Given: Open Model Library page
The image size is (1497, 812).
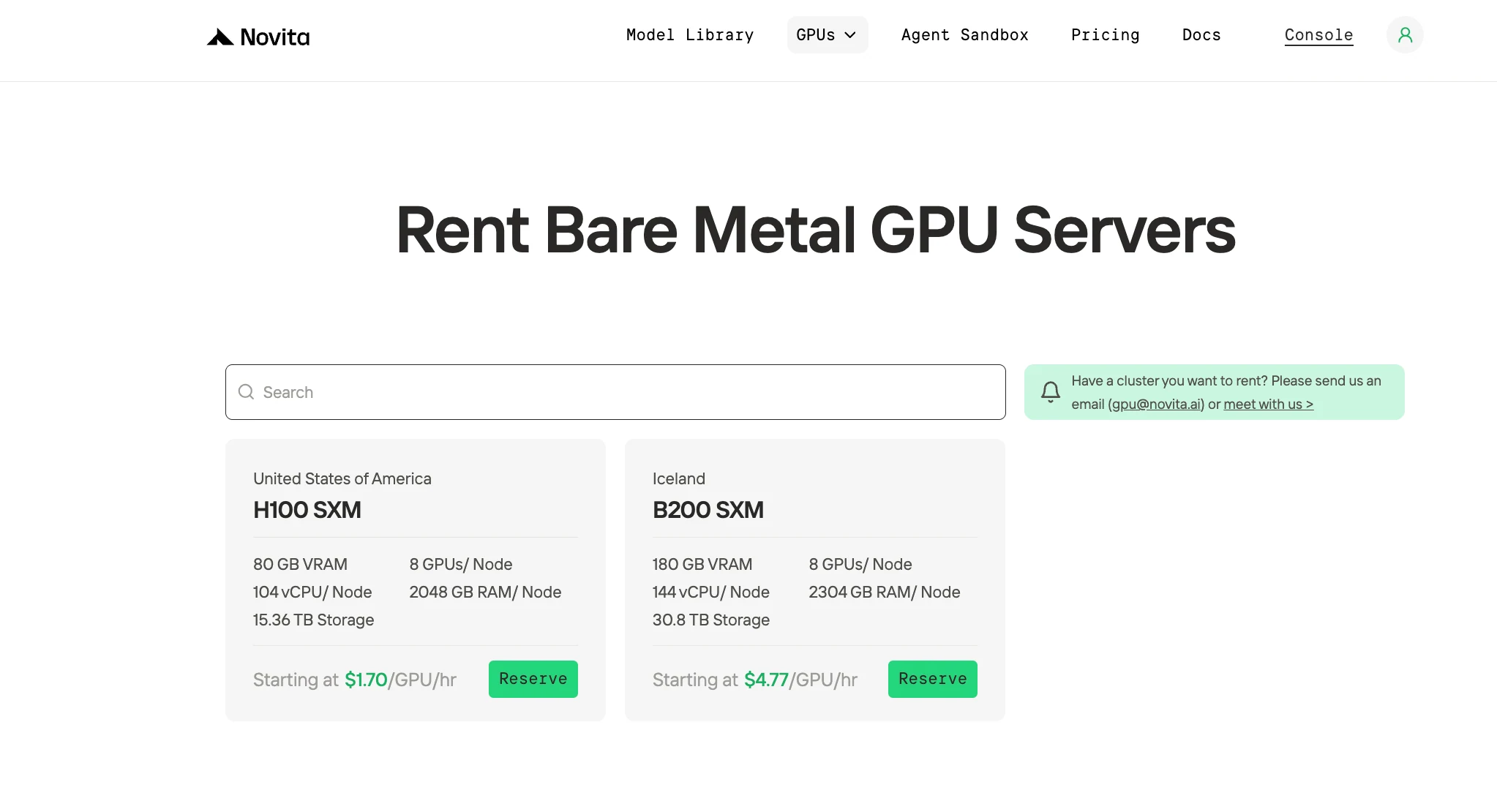Looking at the screenshot, I should pos(690,35).
